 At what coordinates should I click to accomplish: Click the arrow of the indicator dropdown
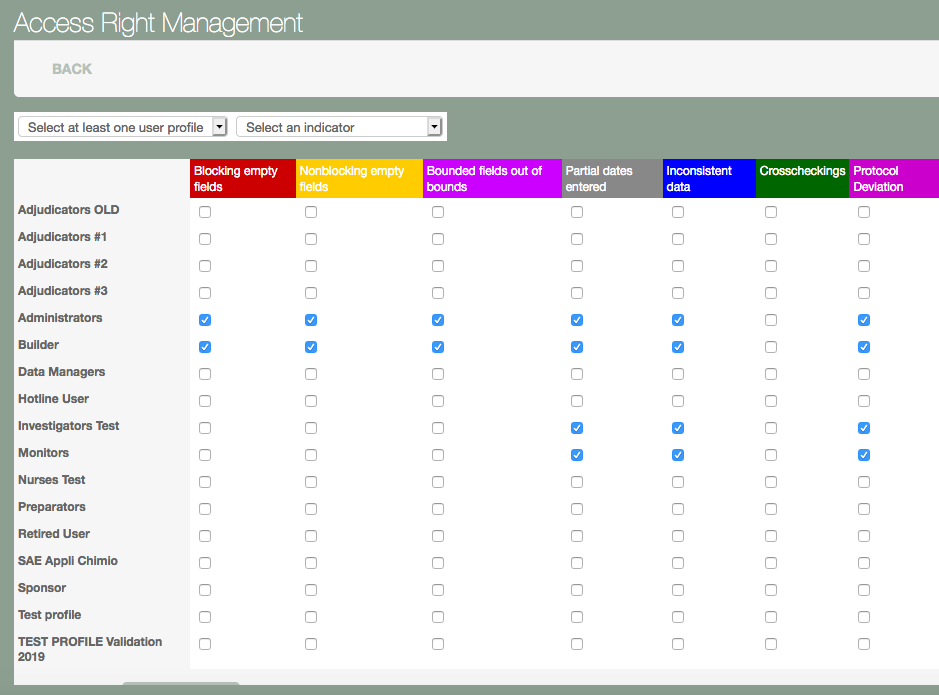click(434, 127)
